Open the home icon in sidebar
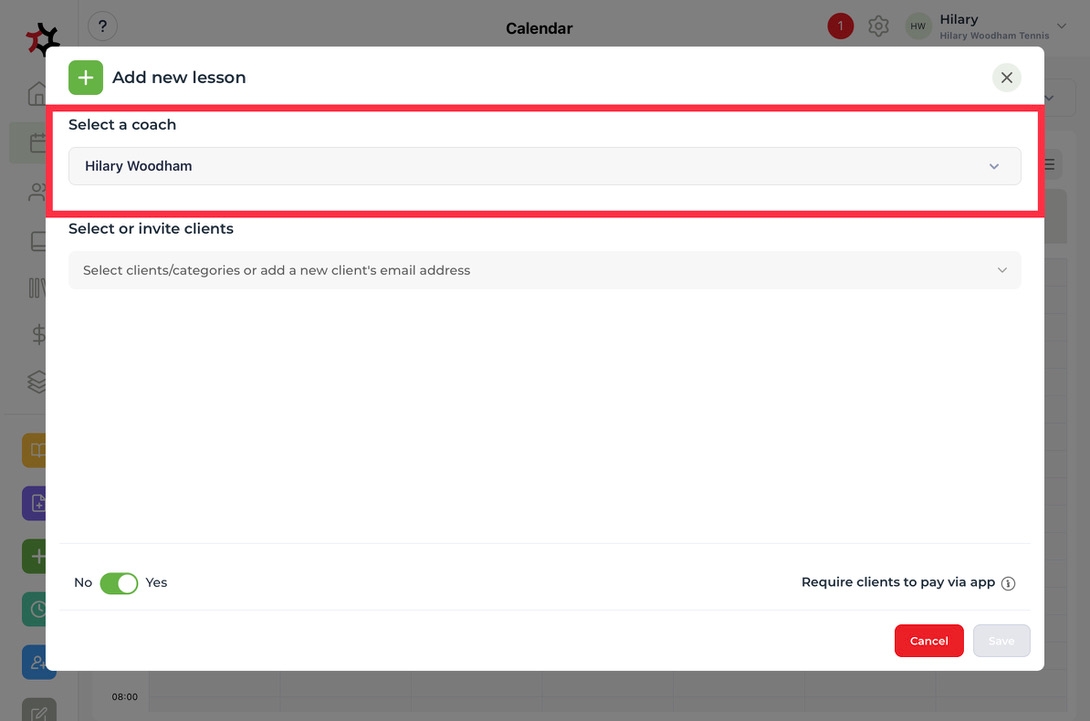 tap(38, 94)
